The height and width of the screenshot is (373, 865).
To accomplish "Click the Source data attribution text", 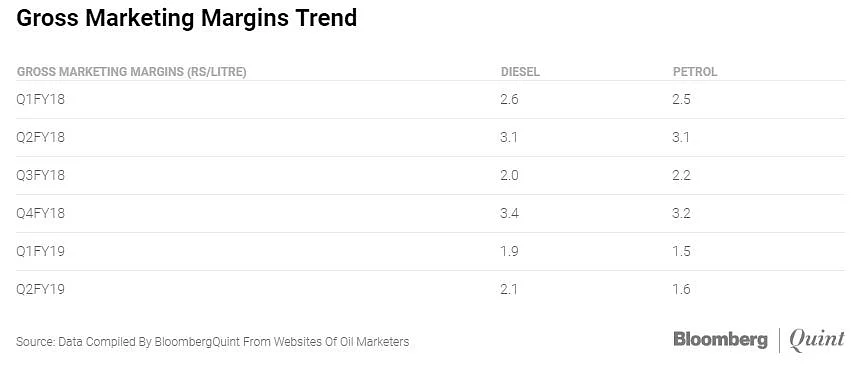I will (x=212, y=342).
